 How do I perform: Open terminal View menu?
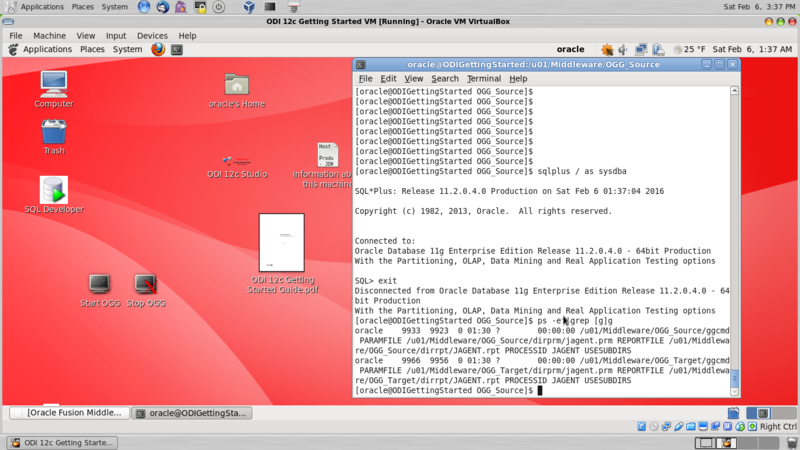414,79
